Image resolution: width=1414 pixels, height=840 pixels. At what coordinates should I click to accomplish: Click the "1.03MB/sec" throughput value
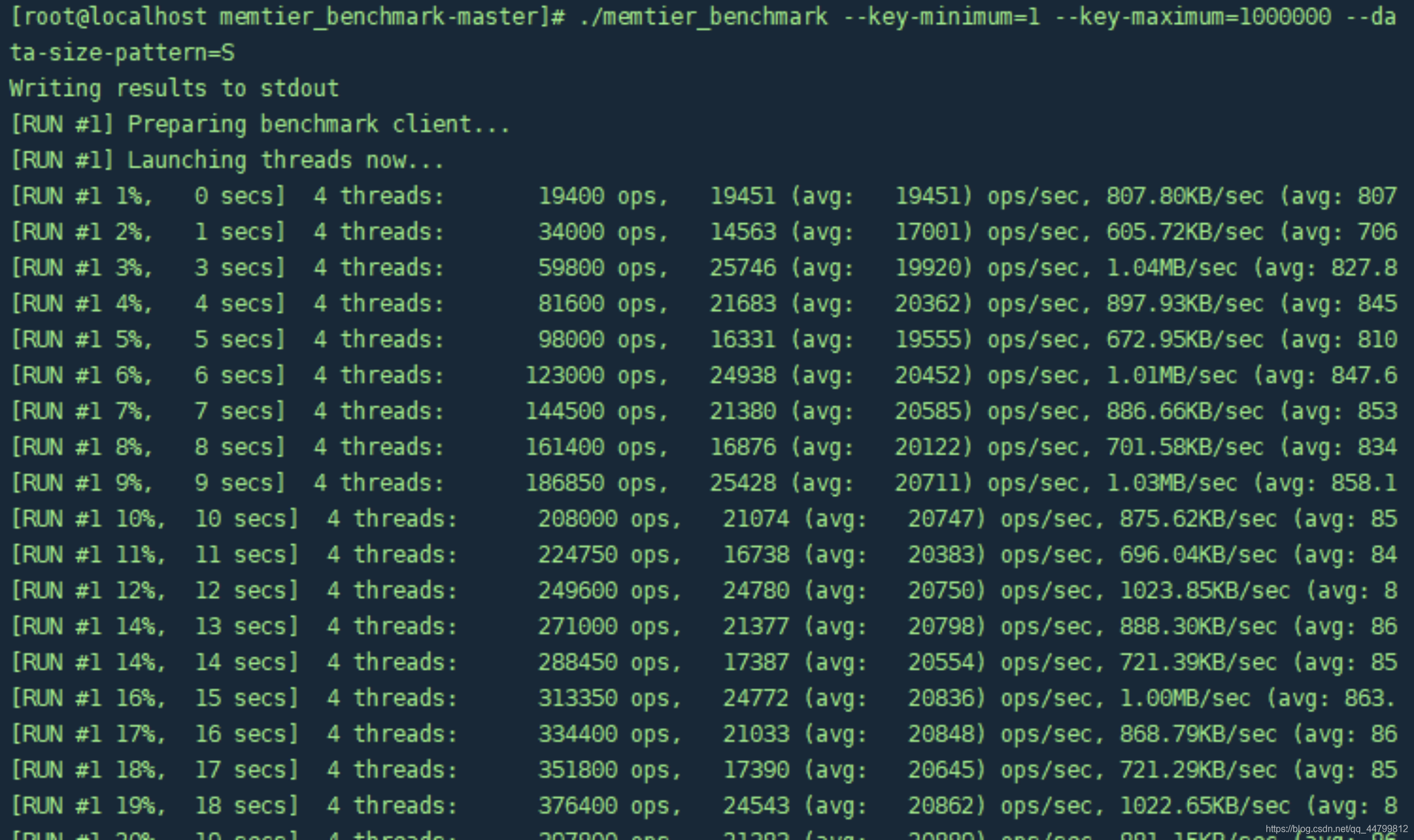tap(1172, 484)
